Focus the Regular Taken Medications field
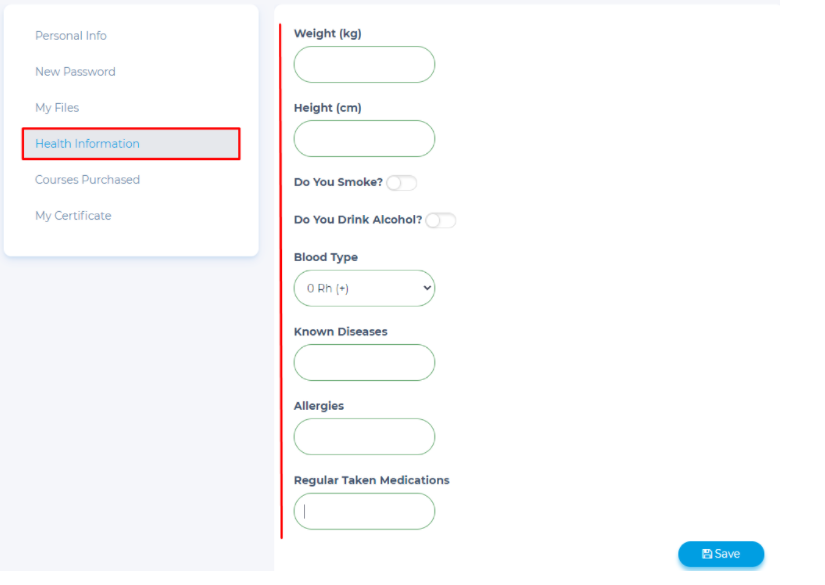 pyautogui.click(x=364, y=511)
